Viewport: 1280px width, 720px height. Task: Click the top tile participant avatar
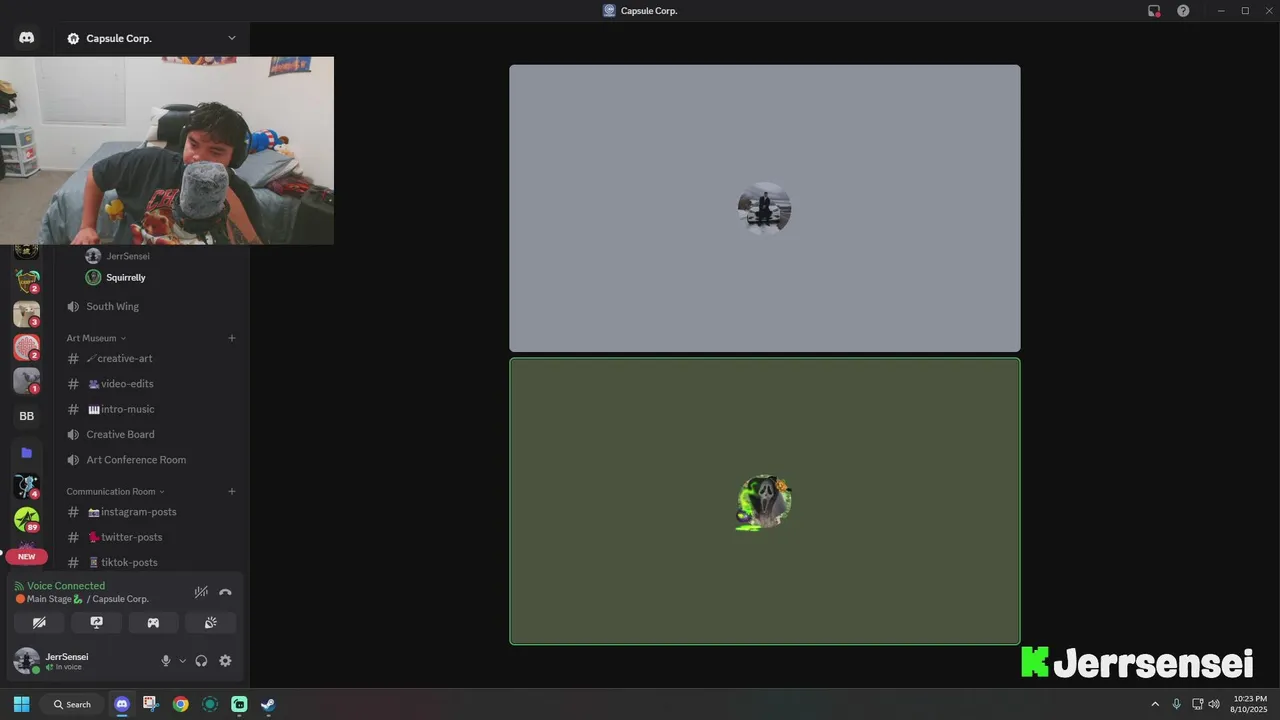pyautogui.click(x=765, y=208)
